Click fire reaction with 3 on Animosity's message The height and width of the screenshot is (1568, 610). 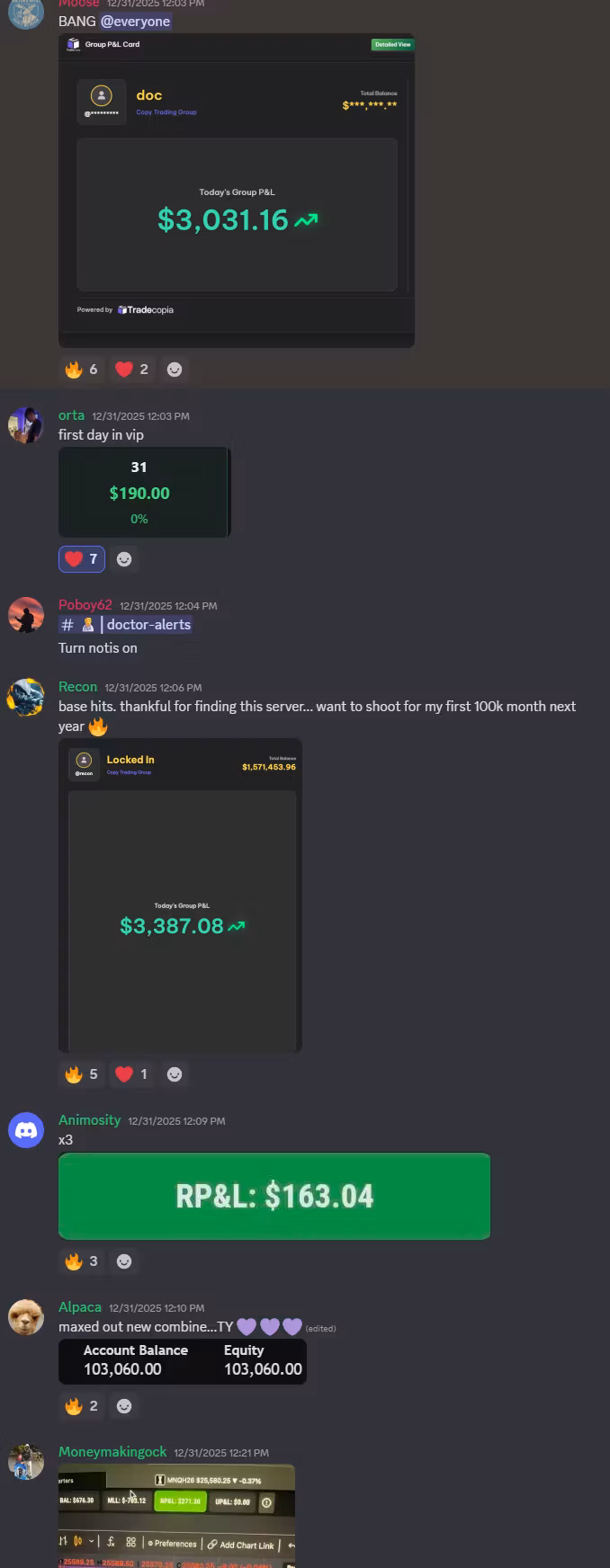pyautogui.click(x=81, y=1261)
